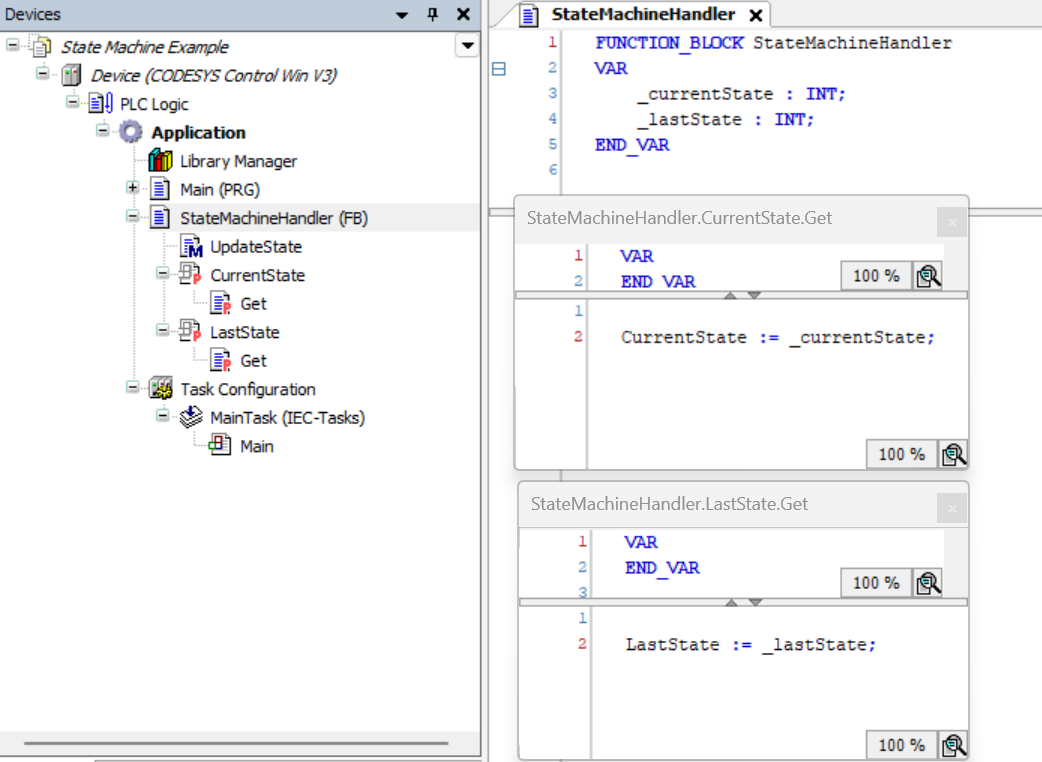Collapse the StateMachineHandler (FB) tree node
1042x762 pixels.
pyautogui.click(x=132, y=216)
